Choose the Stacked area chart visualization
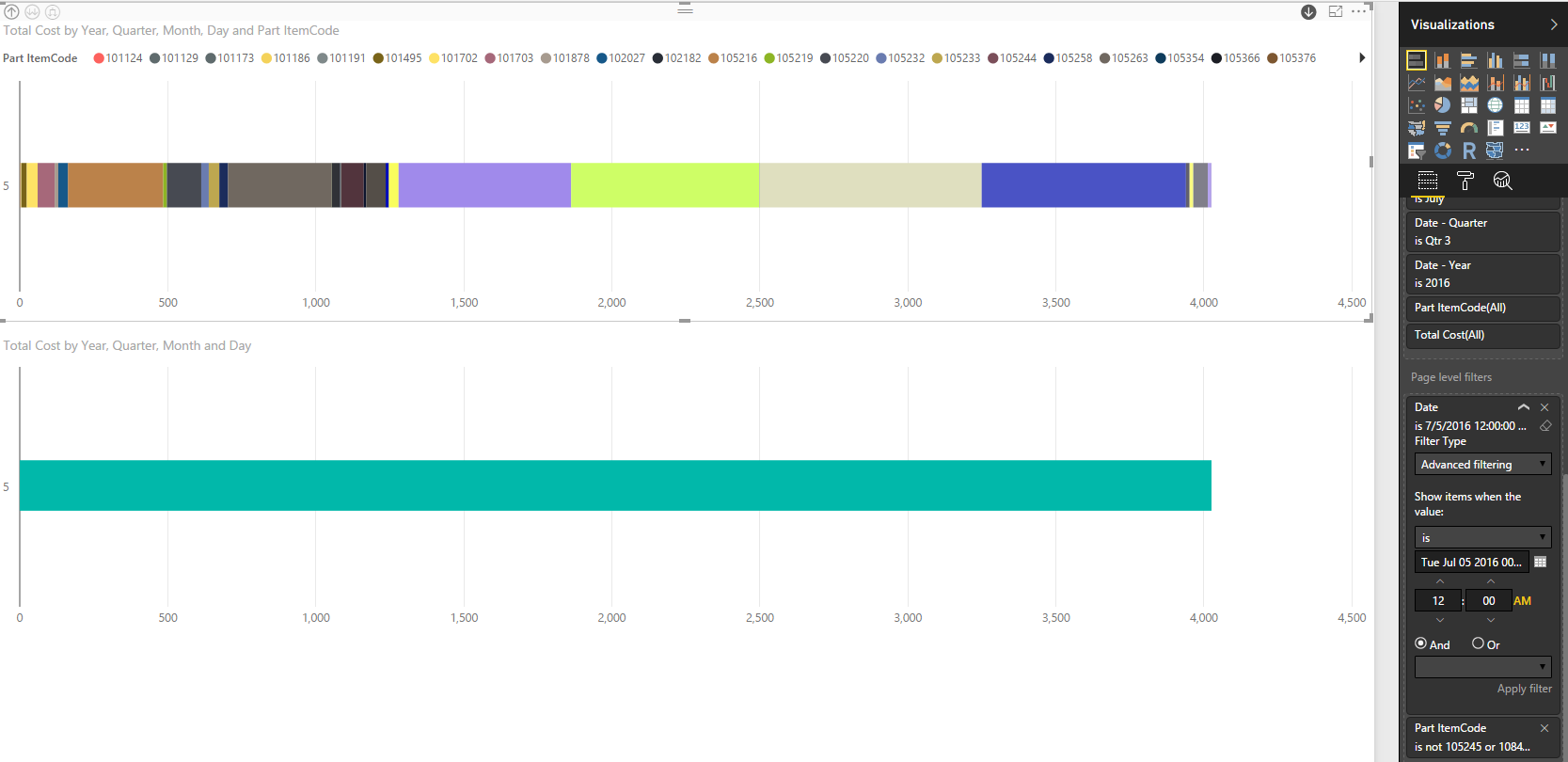Image resolution: width=1568 pixels, height=762 pixels. 1468,83
